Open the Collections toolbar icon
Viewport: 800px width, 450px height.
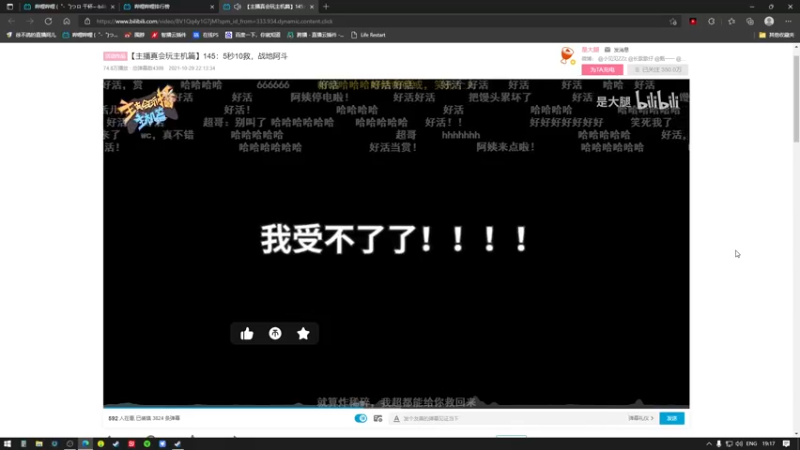coord(750,21)
